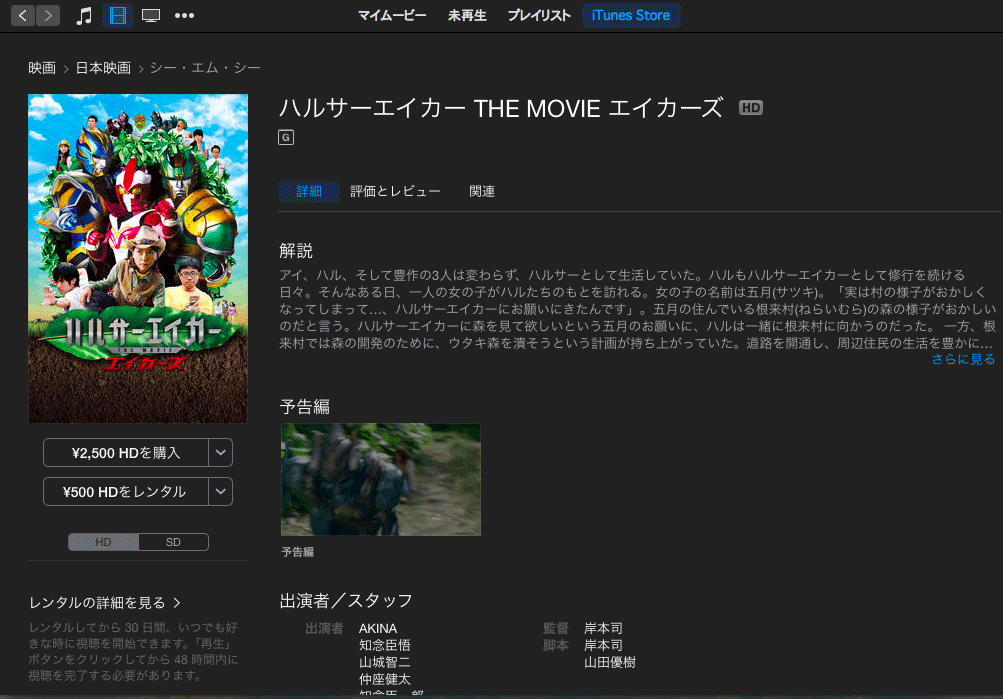Click the G rating badge
Image resolution: width=1003 pixels, height=699 pixels.
(x=286, y=137)
